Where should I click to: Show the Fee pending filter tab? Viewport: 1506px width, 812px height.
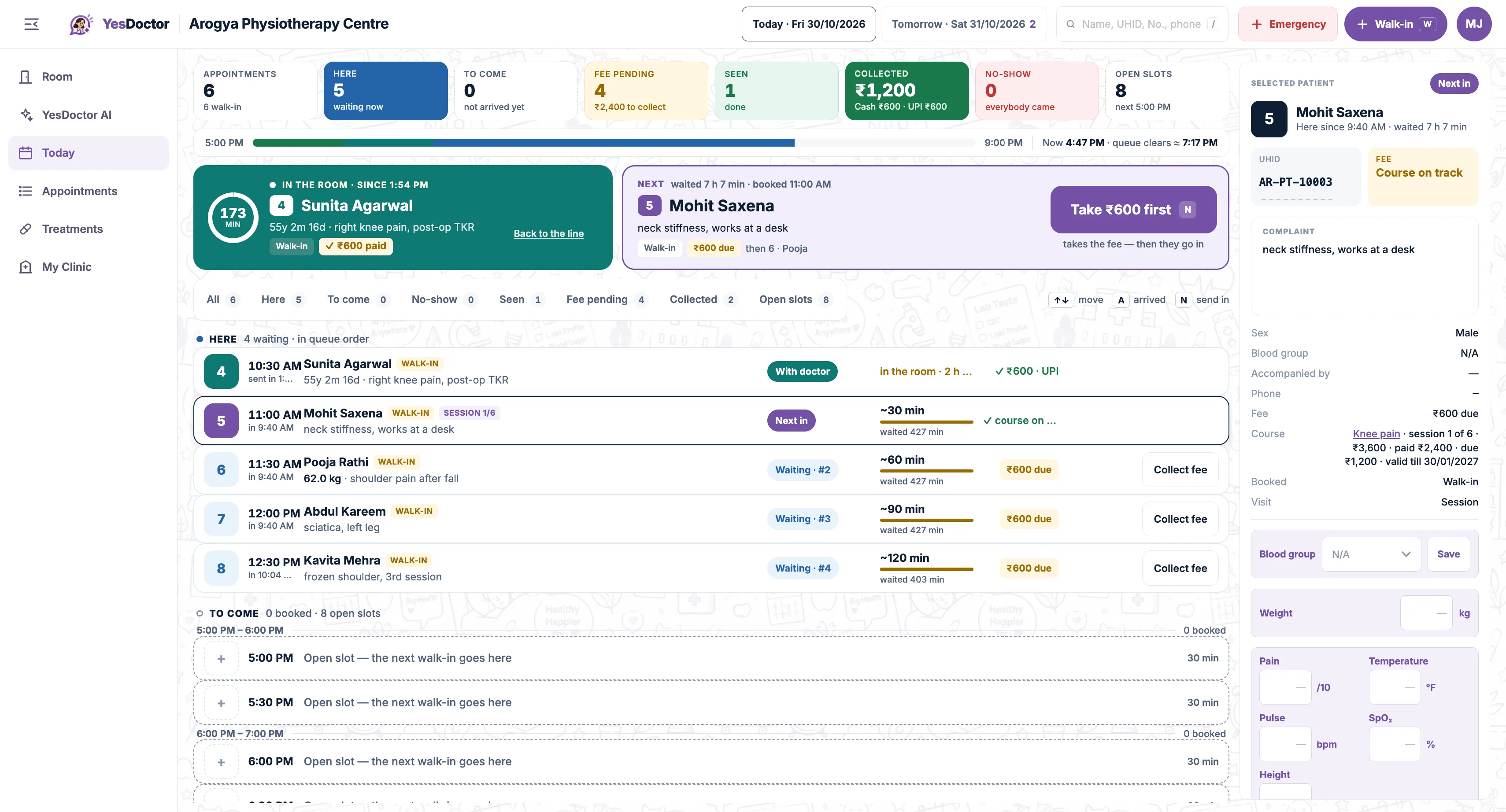click(606, 299)
